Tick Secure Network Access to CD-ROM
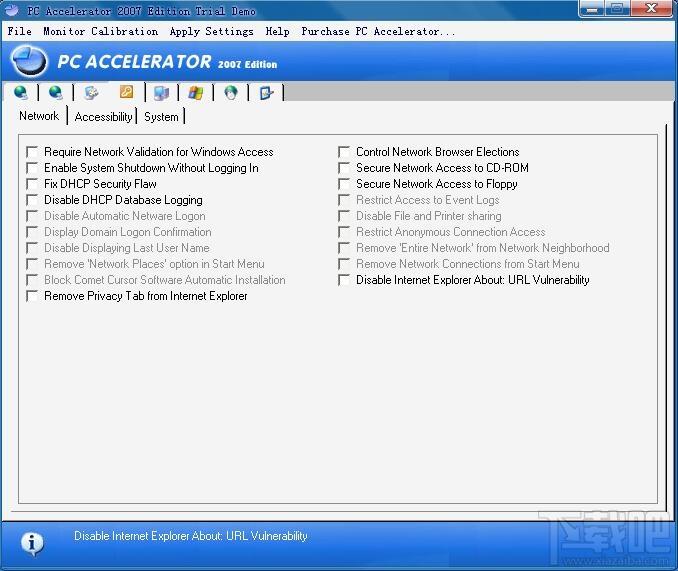 [344, 168]
